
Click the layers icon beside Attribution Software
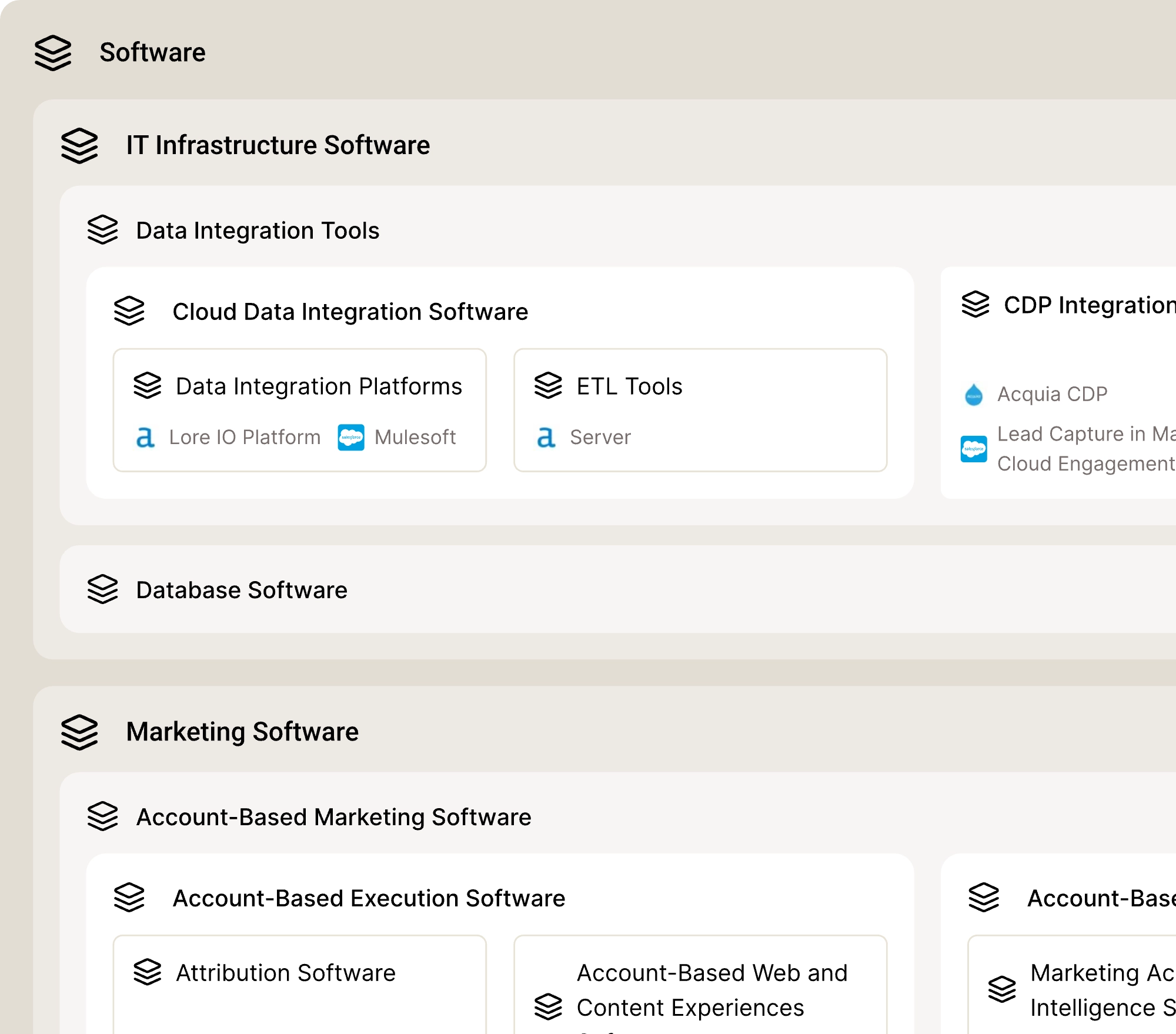click(148, 972)
